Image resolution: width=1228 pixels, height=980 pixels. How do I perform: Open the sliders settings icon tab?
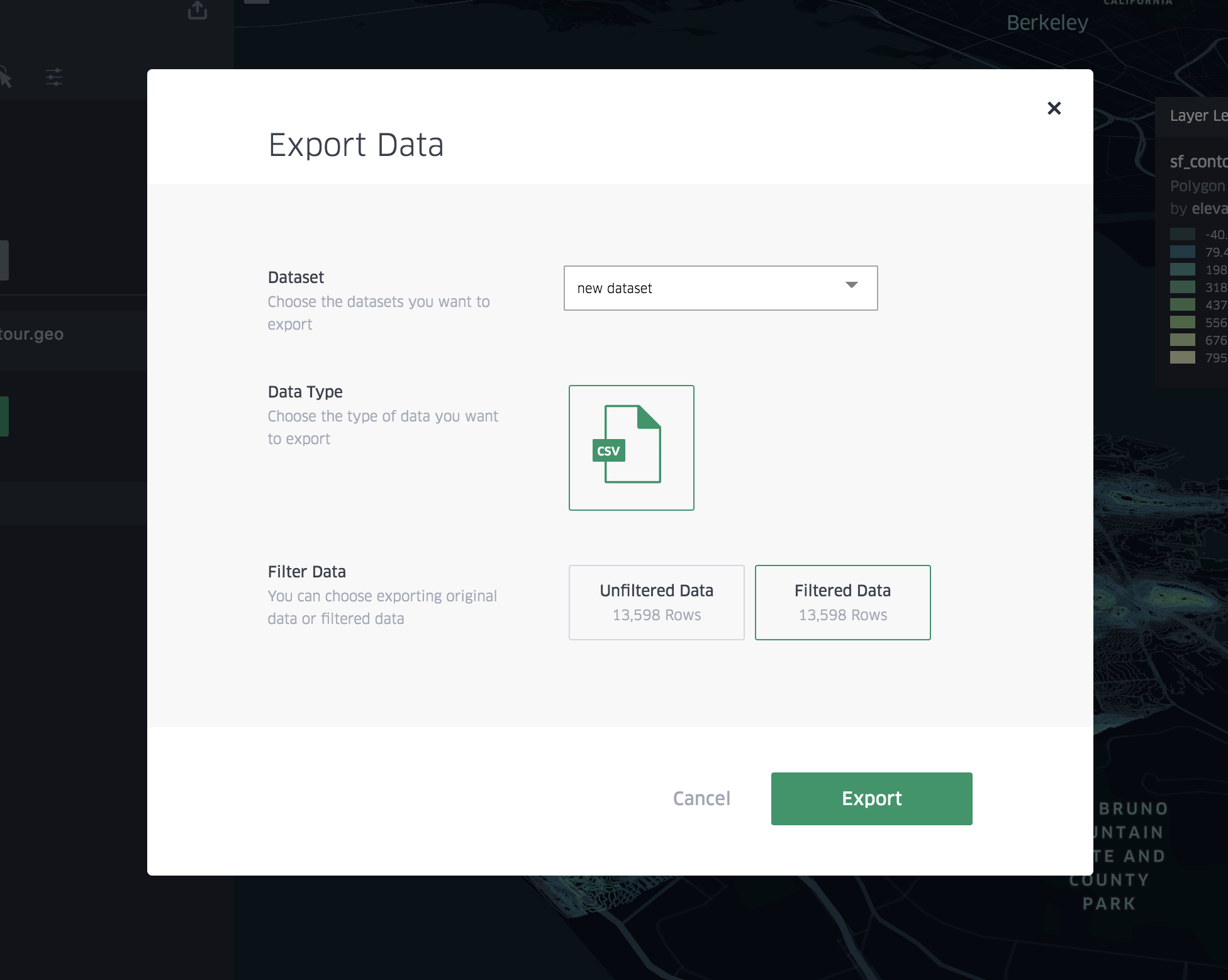coord(54,77)
